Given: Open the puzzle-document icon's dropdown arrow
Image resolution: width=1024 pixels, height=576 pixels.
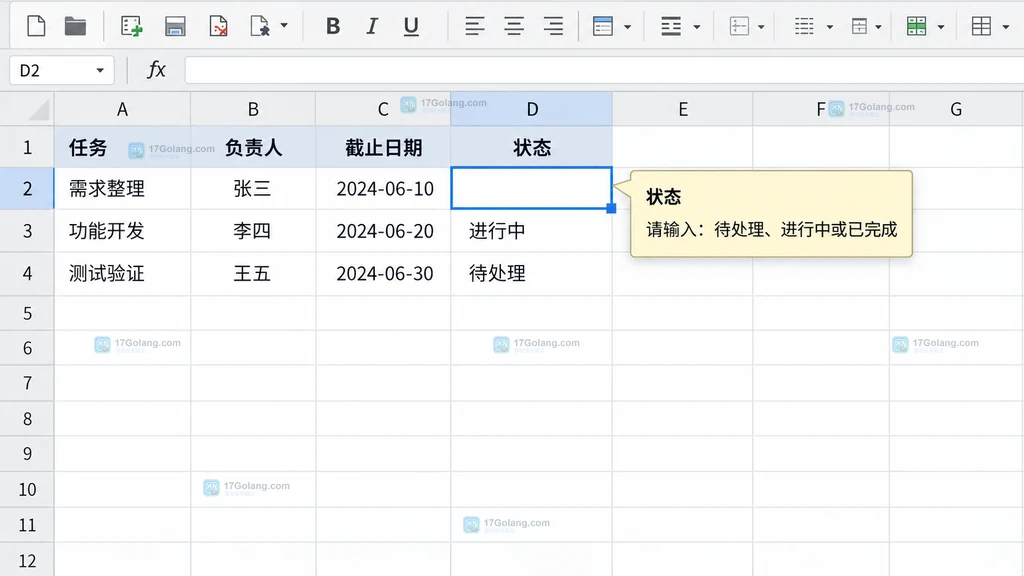Looking at the screenshot, I should coord(284,26).
